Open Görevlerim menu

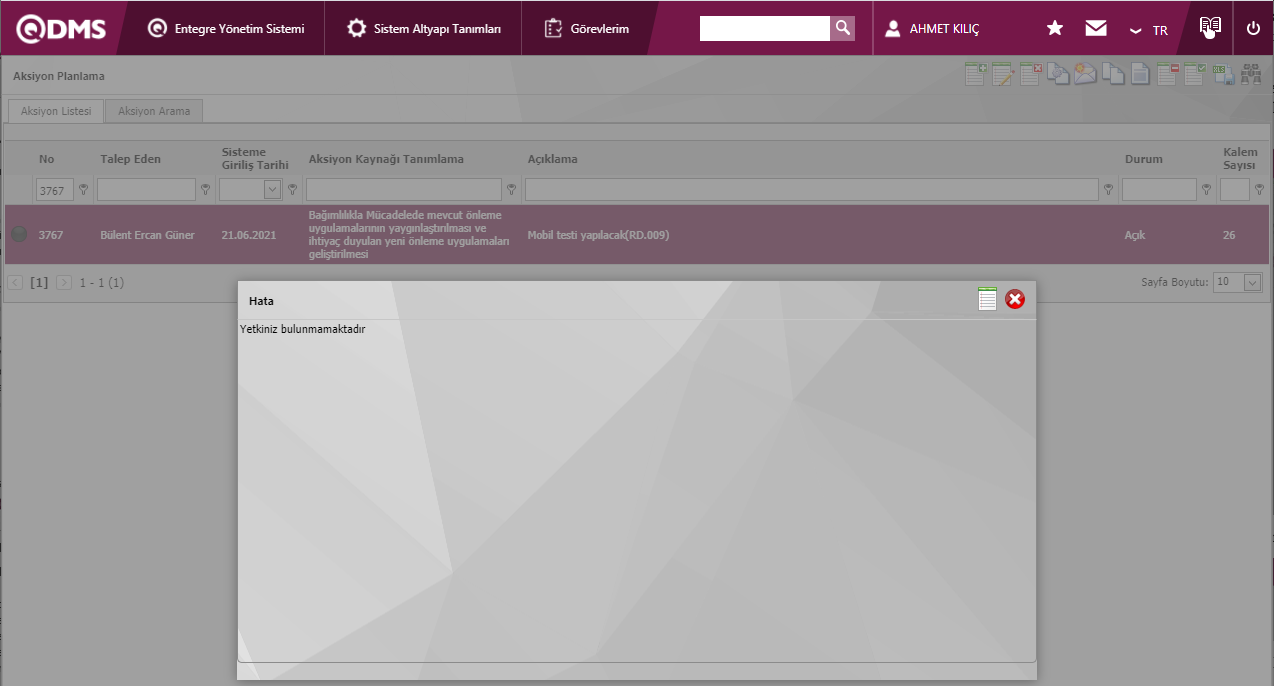tap(587, 29)
